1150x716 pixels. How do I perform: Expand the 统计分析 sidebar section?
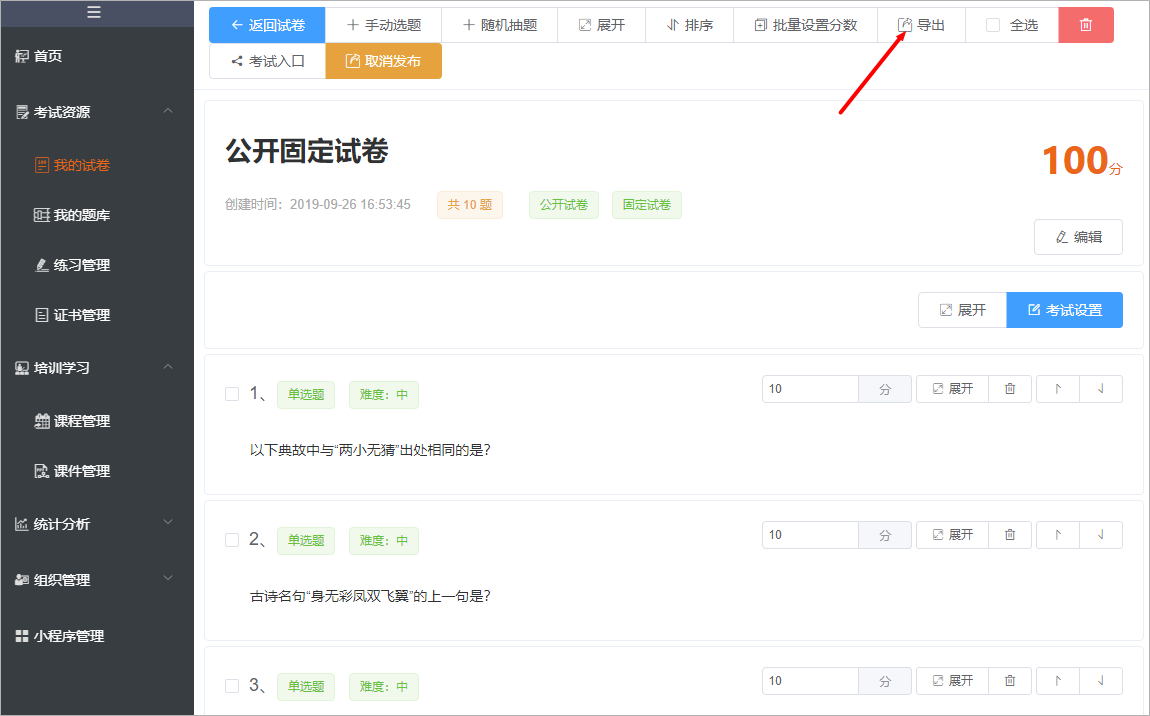pos(168,522)
